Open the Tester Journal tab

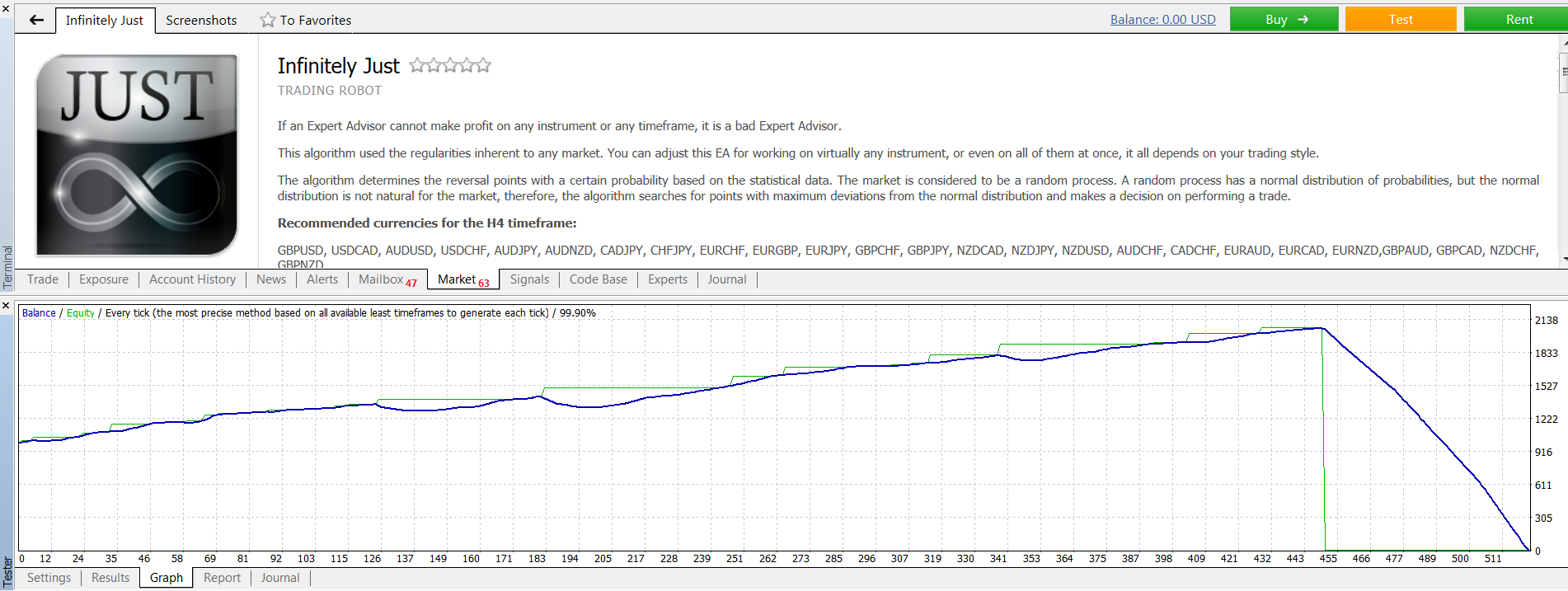click(x=280, y=578)
